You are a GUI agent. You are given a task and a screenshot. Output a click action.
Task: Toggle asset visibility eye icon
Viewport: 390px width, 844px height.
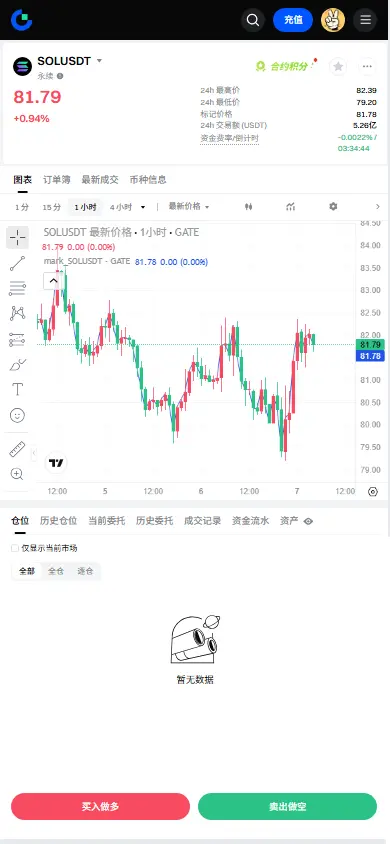(x=308, y=521)
